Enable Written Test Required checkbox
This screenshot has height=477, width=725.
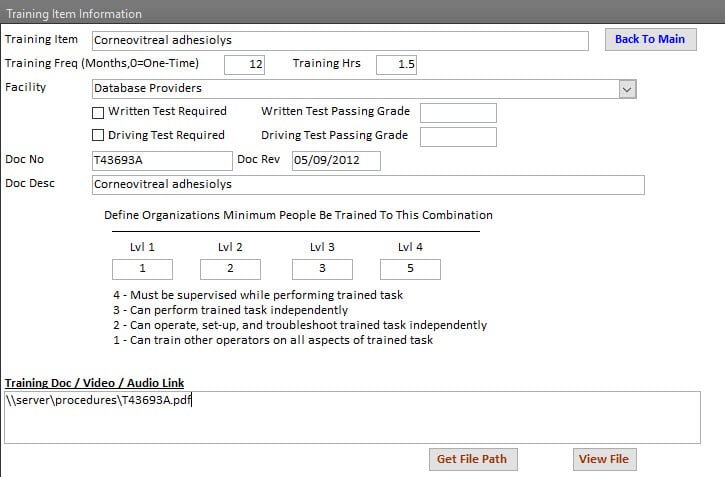(98, 113)
